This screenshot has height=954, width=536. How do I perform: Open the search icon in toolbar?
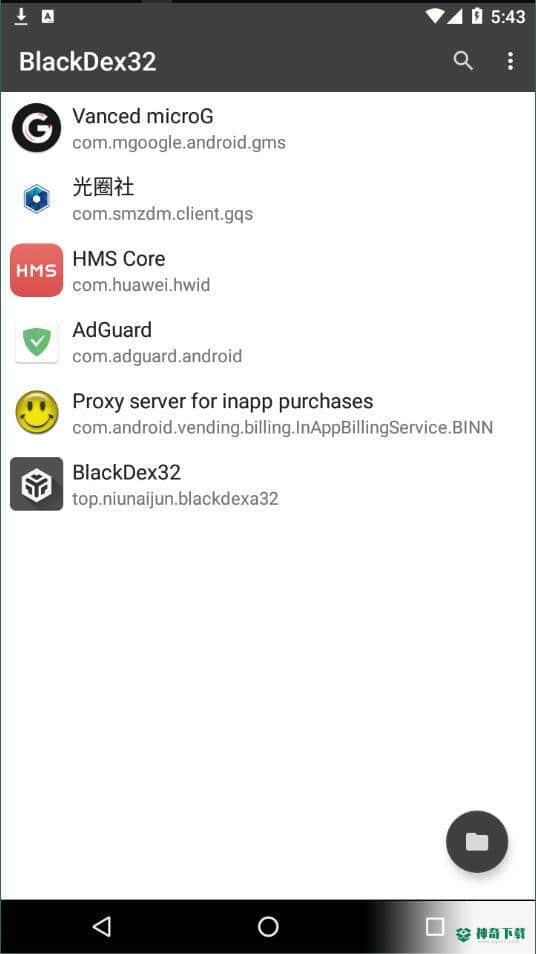pyautogui.click(x=463, y=61)
